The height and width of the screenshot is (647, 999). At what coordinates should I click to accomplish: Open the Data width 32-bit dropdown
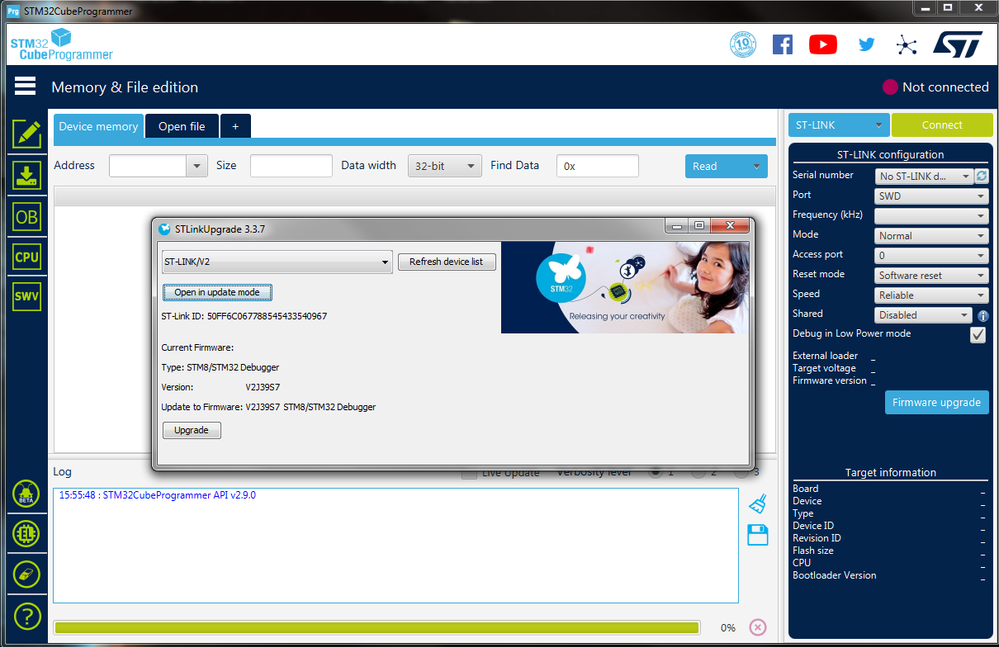pyautogui.click(x=444, y=166)
